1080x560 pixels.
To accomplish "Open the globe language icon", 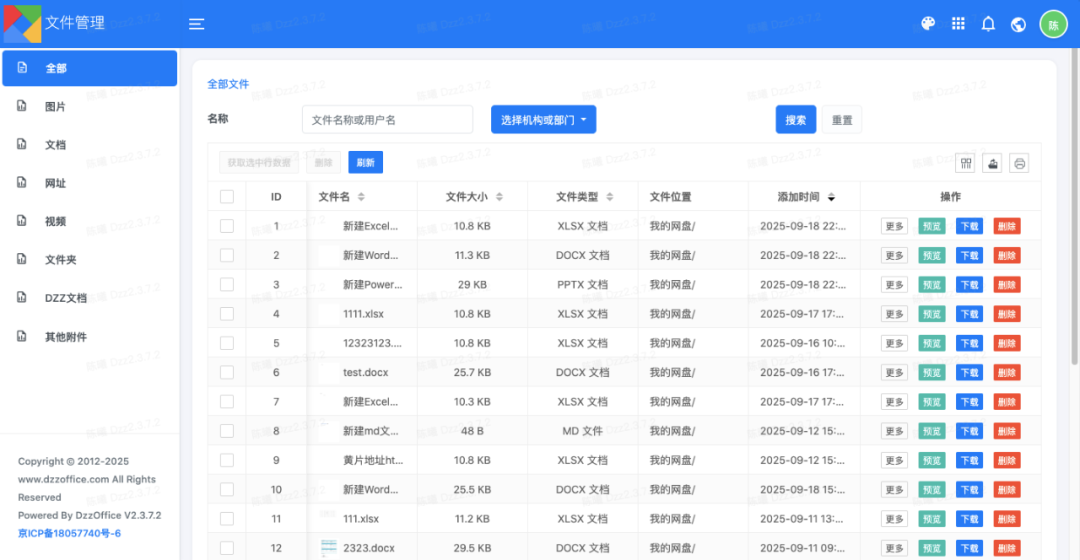I will 1018,25.
